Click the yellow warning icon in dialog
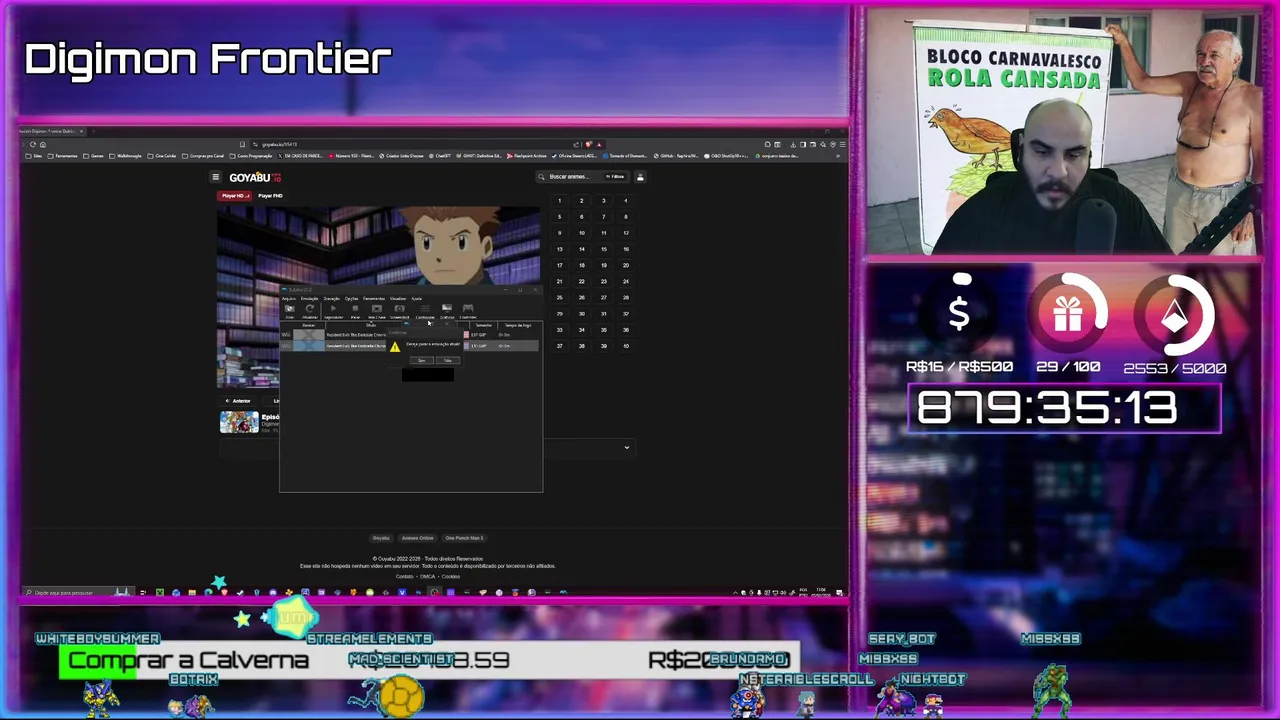This screenshot has width=1280, height=720. pyautogui.click(x=395, y=347)
